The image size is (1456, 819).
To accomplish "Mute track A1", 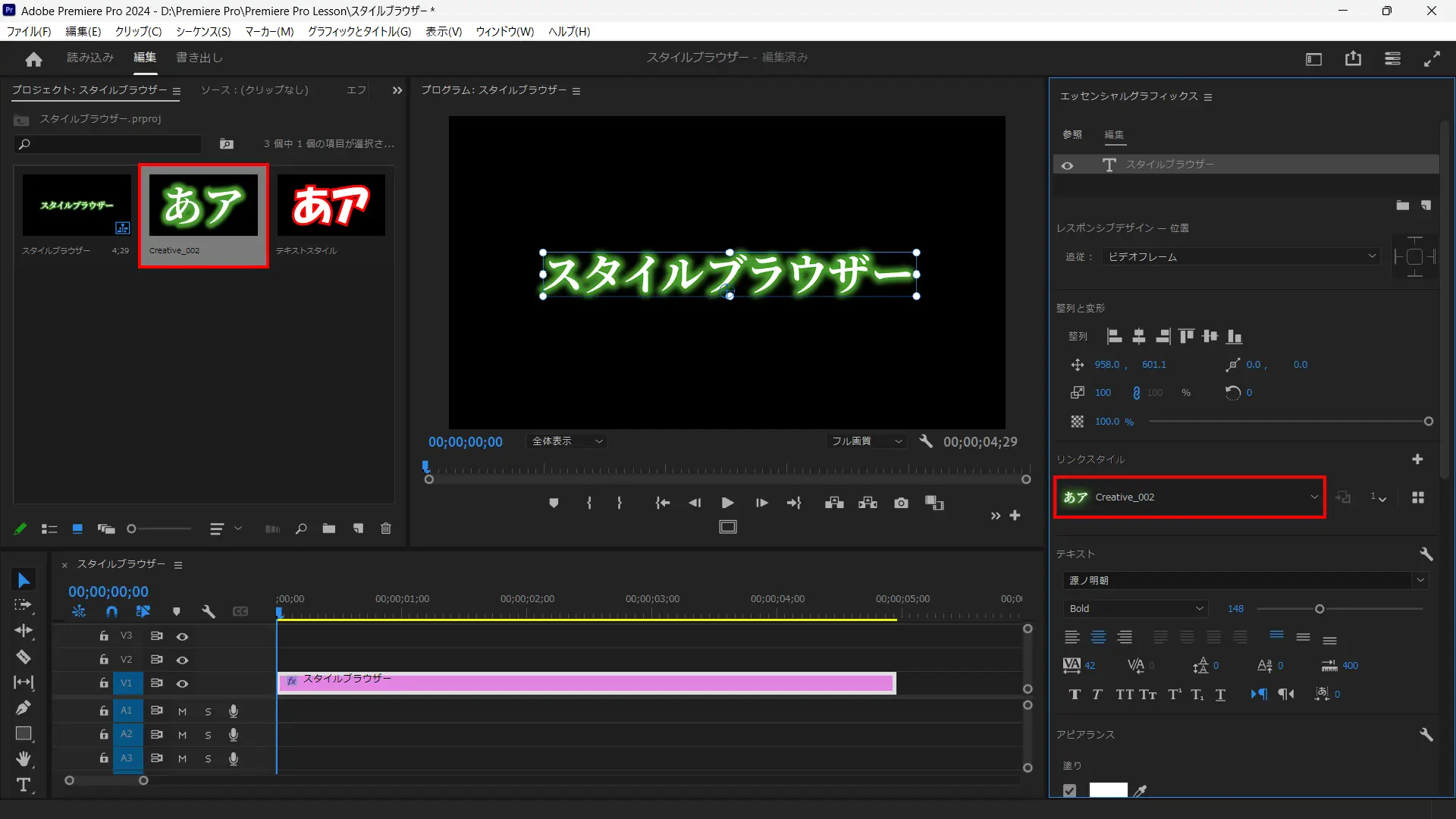I will click(x=182, y=711).
